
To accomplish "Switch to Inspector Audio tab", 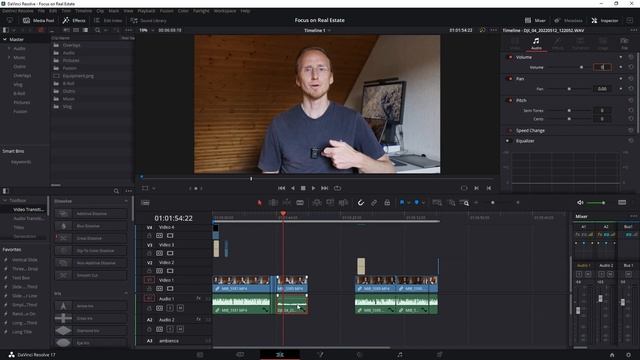I will click(x=536, y=43).
